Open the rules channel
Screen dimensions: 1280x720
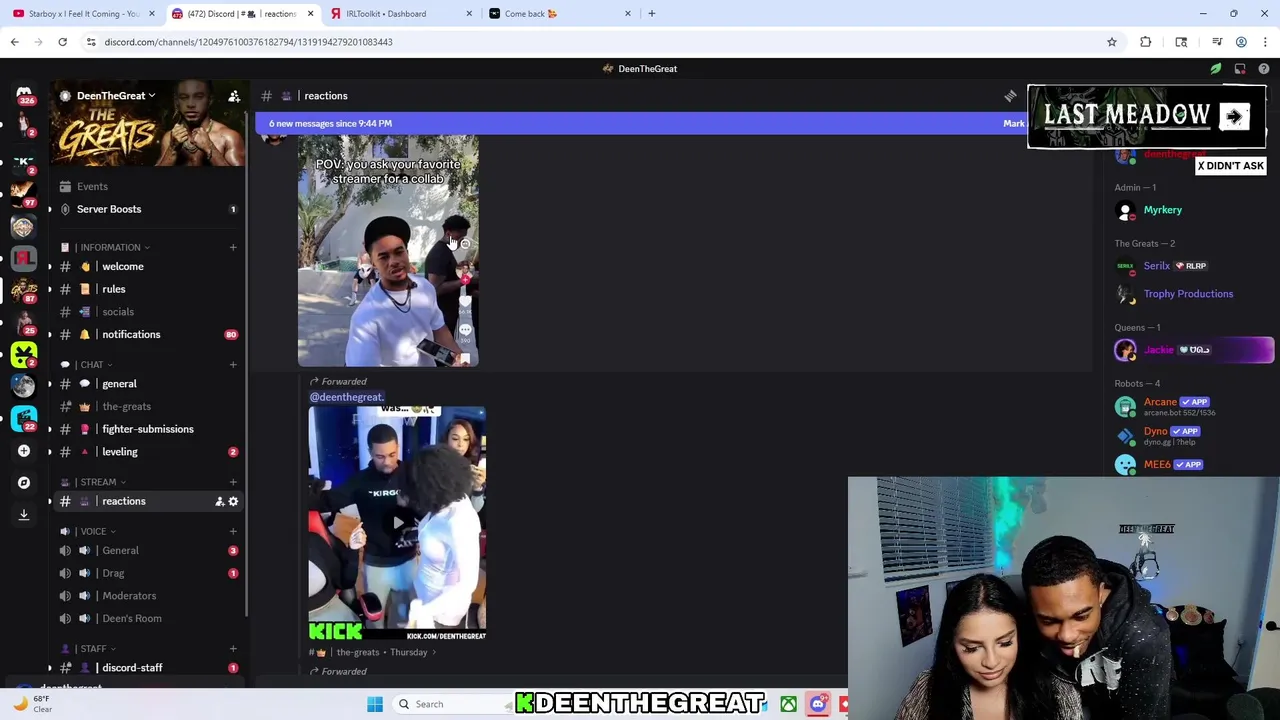(x=149, y=289)
